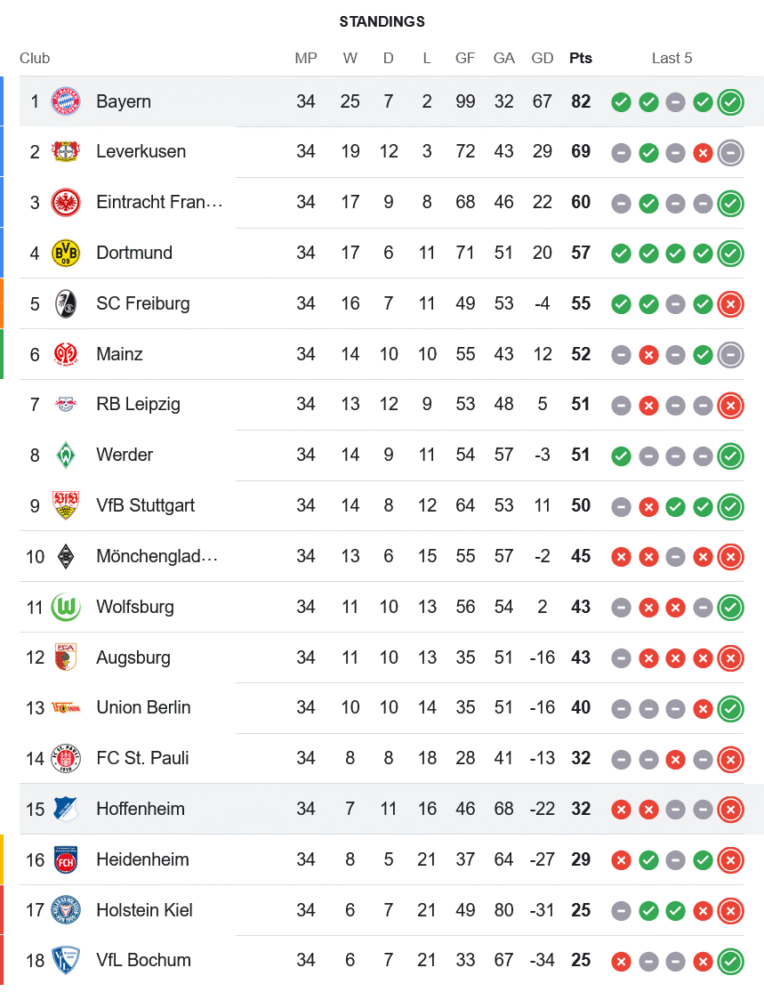Click the Dortmund BVB crest
Image resolution: width=764 pixels, height=1000 pixels.
coord(65,253)
